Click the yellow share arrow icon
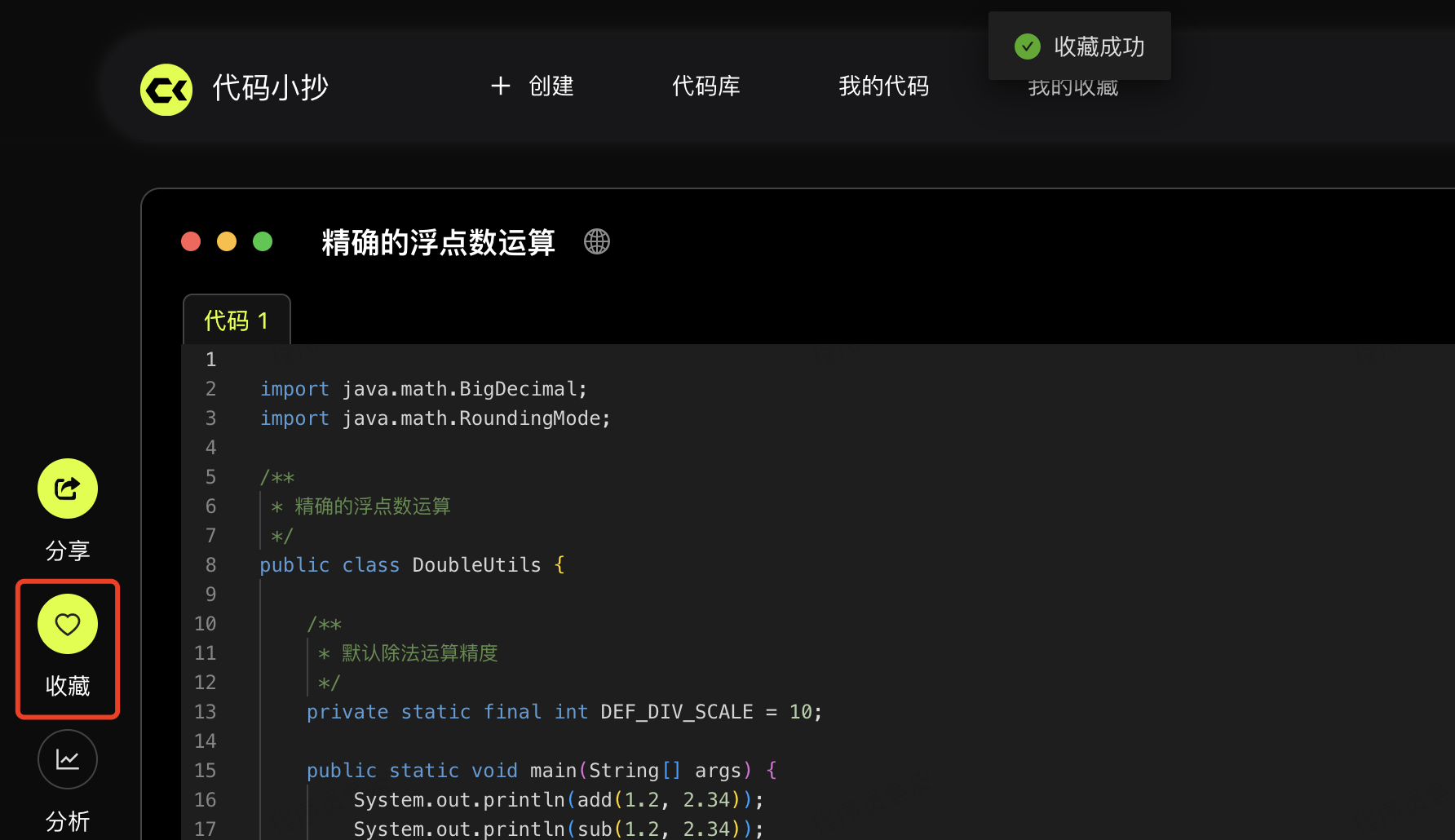 click(x=68, y=489)
